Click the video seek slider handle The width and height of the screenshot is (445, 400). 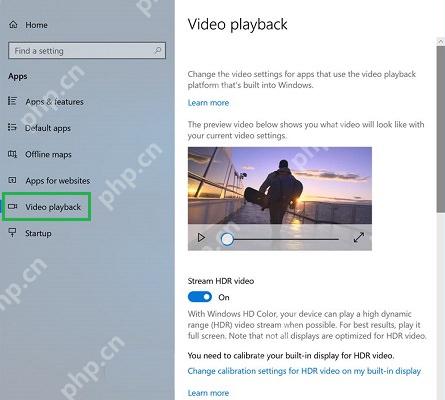(227, 239)
